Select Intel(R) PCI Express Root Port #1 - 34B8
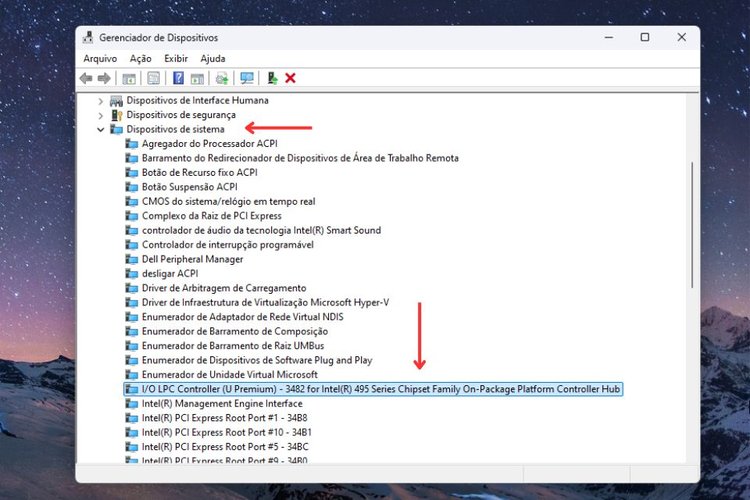The width and height of the screenshot is (750, 500). click(224, 418)
